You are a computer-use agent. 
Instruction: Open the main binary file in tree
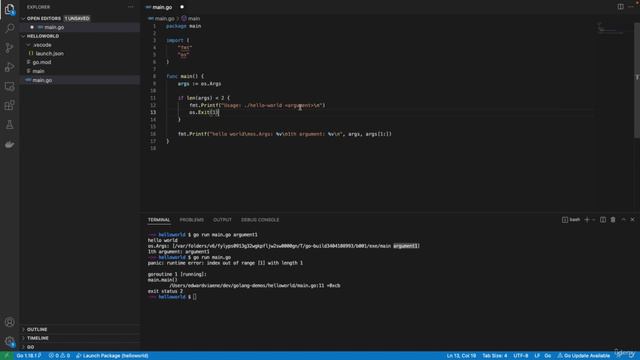click(x=38, y=71)
